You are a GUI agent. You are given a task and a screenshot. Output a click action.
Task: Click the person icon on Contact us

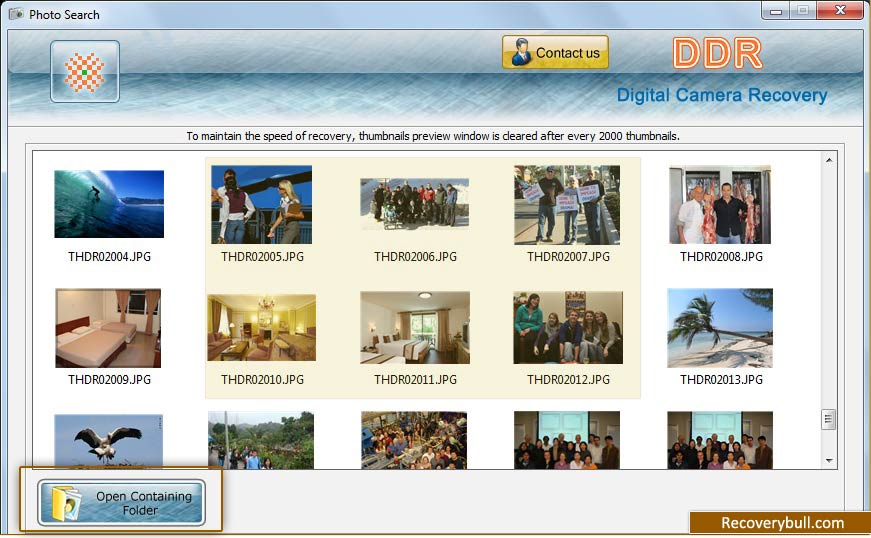pyautogui.click(x=521, y=52)
